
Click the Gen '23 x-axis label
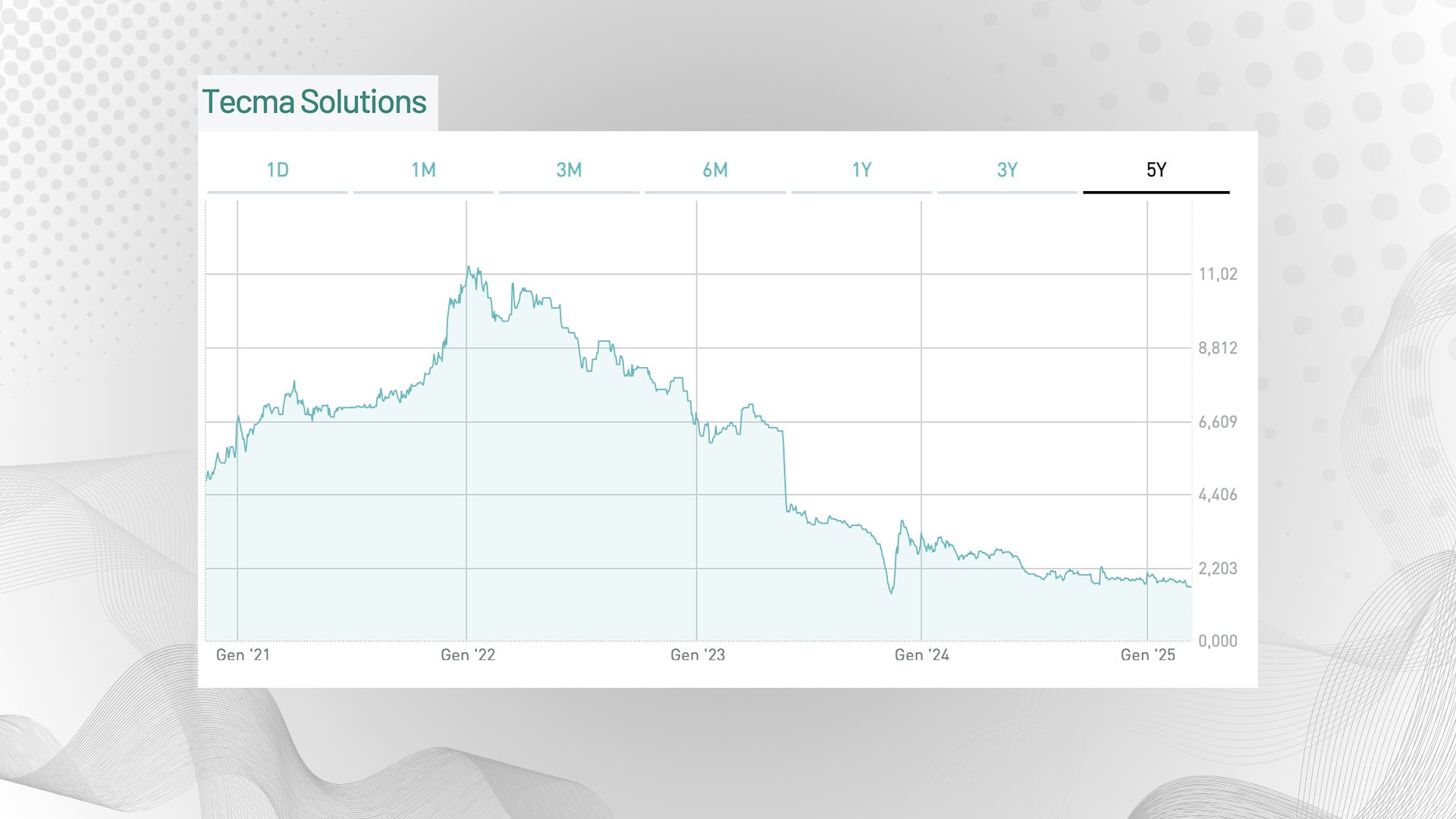tap(698, 655)
